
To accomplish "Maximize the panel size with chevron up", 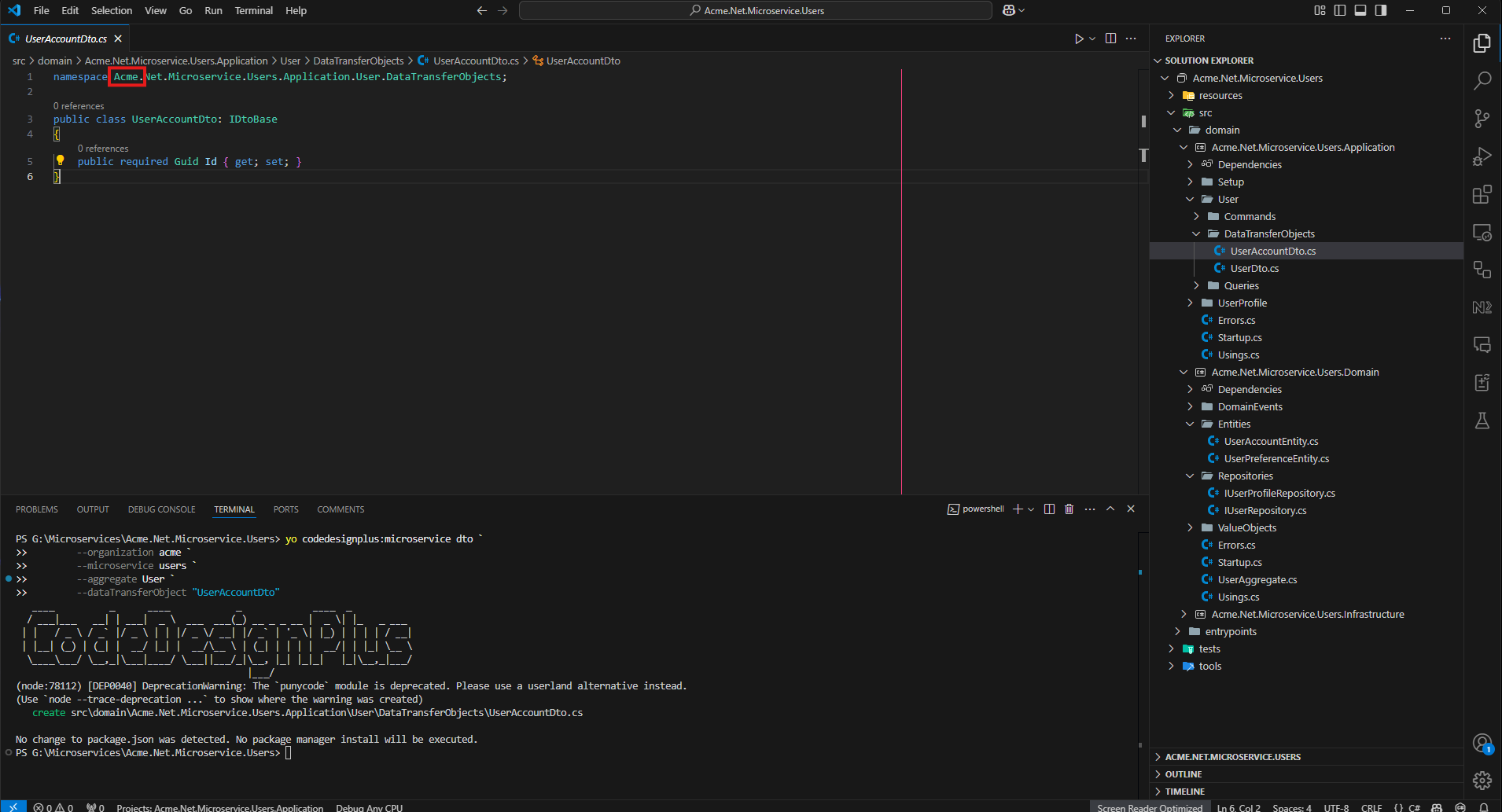I will (1110, 509).
